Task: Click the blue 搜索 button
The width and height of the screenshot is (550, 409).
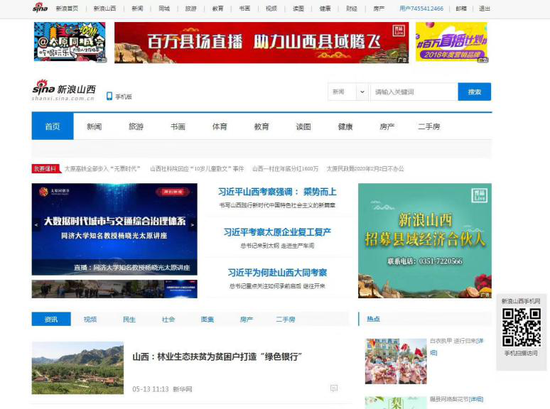Action: click(x=475, y=92)
